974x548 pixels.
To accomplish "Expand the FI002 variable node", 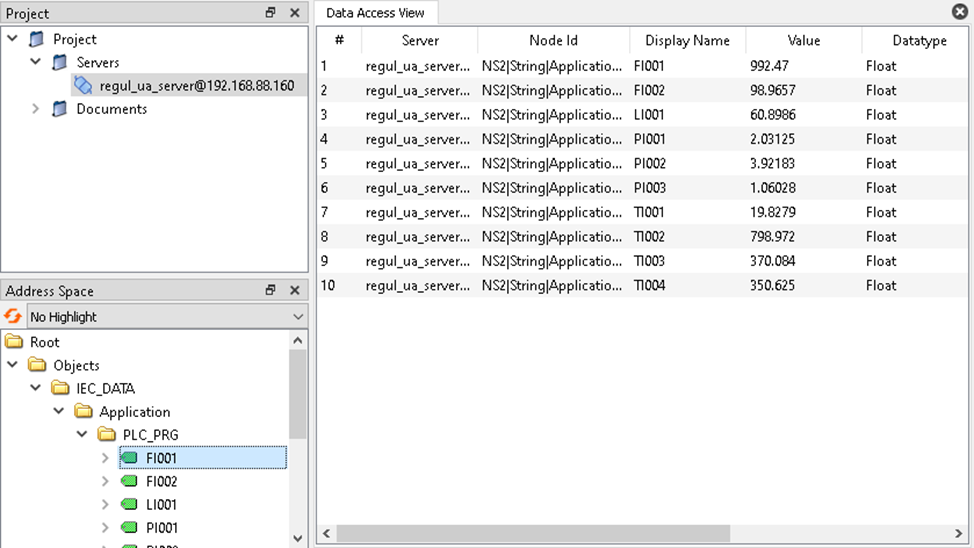I will point(105,482).
